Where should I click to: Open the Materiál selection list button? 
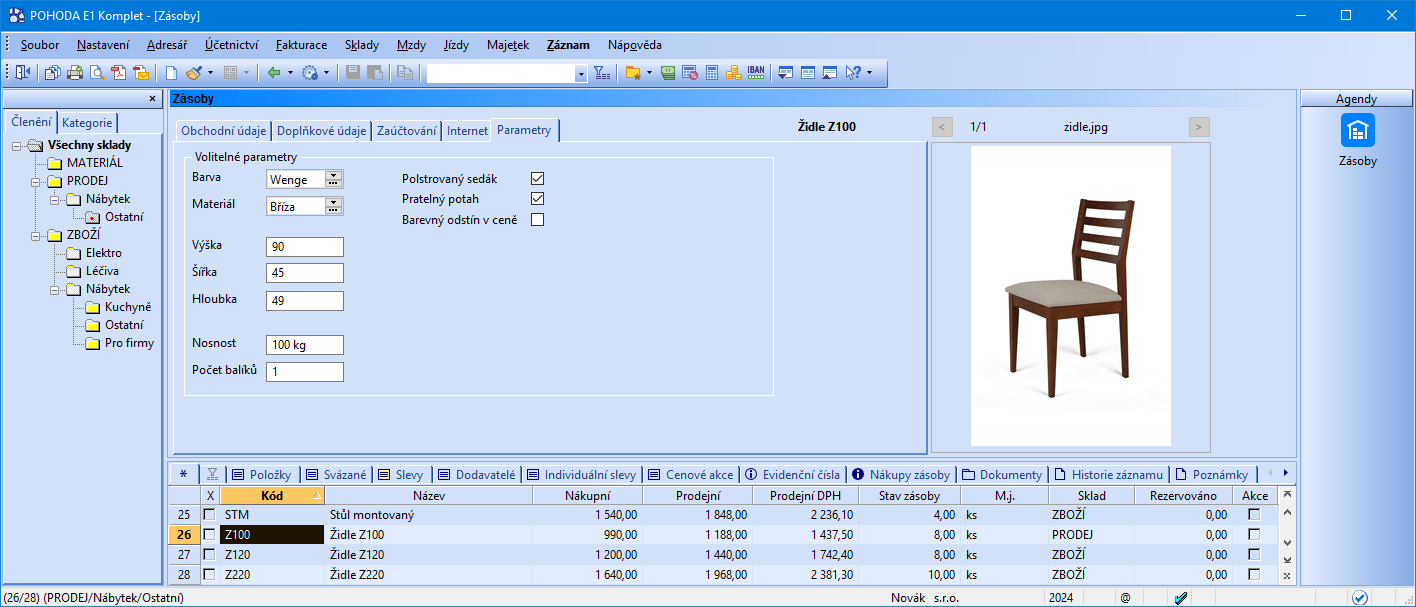click(334, 206)
